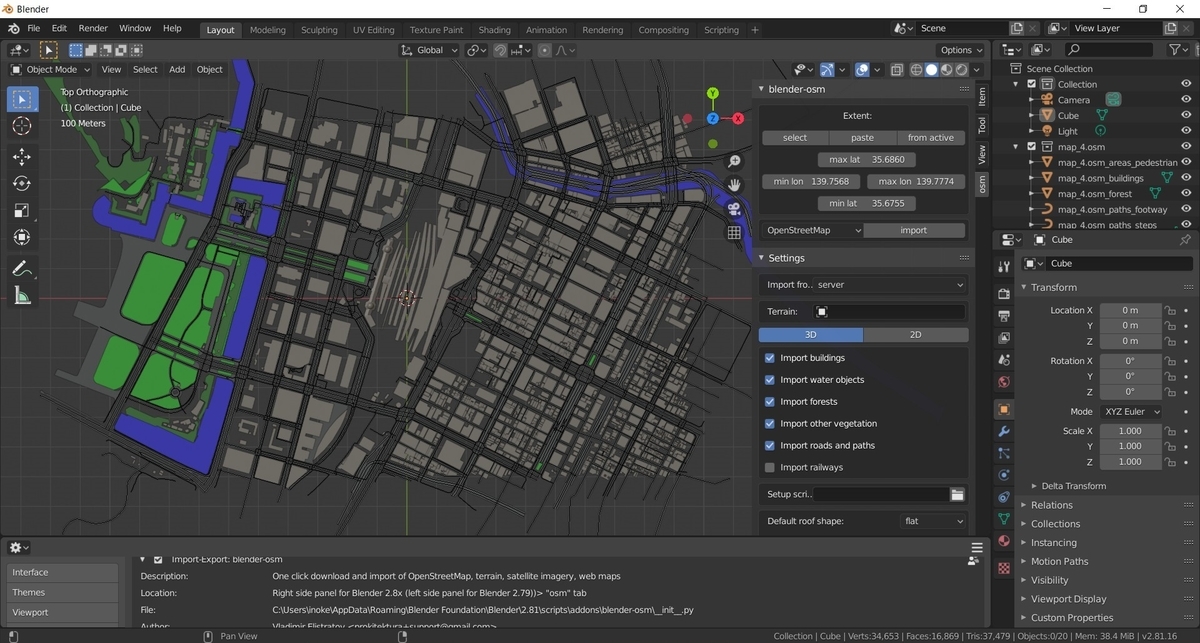This screenshot has height=643, width=1200.
Task: Open the Scene properties tab
Action: coord(1004,360)
